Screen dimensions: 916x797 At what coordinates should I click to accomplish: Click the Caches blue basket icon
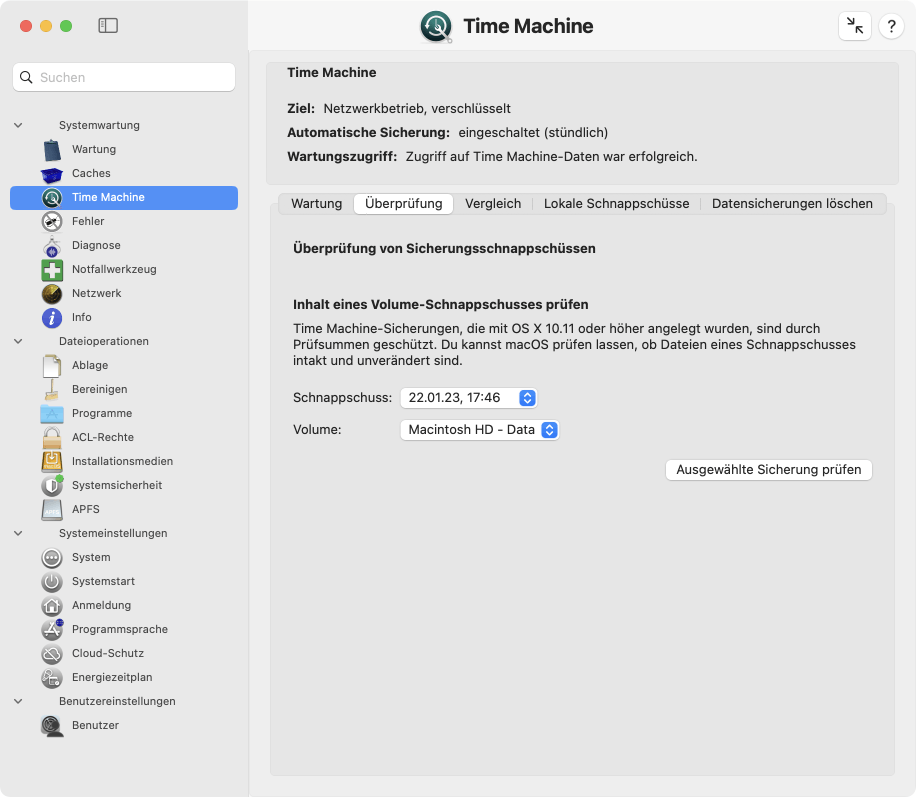(52, 174)
